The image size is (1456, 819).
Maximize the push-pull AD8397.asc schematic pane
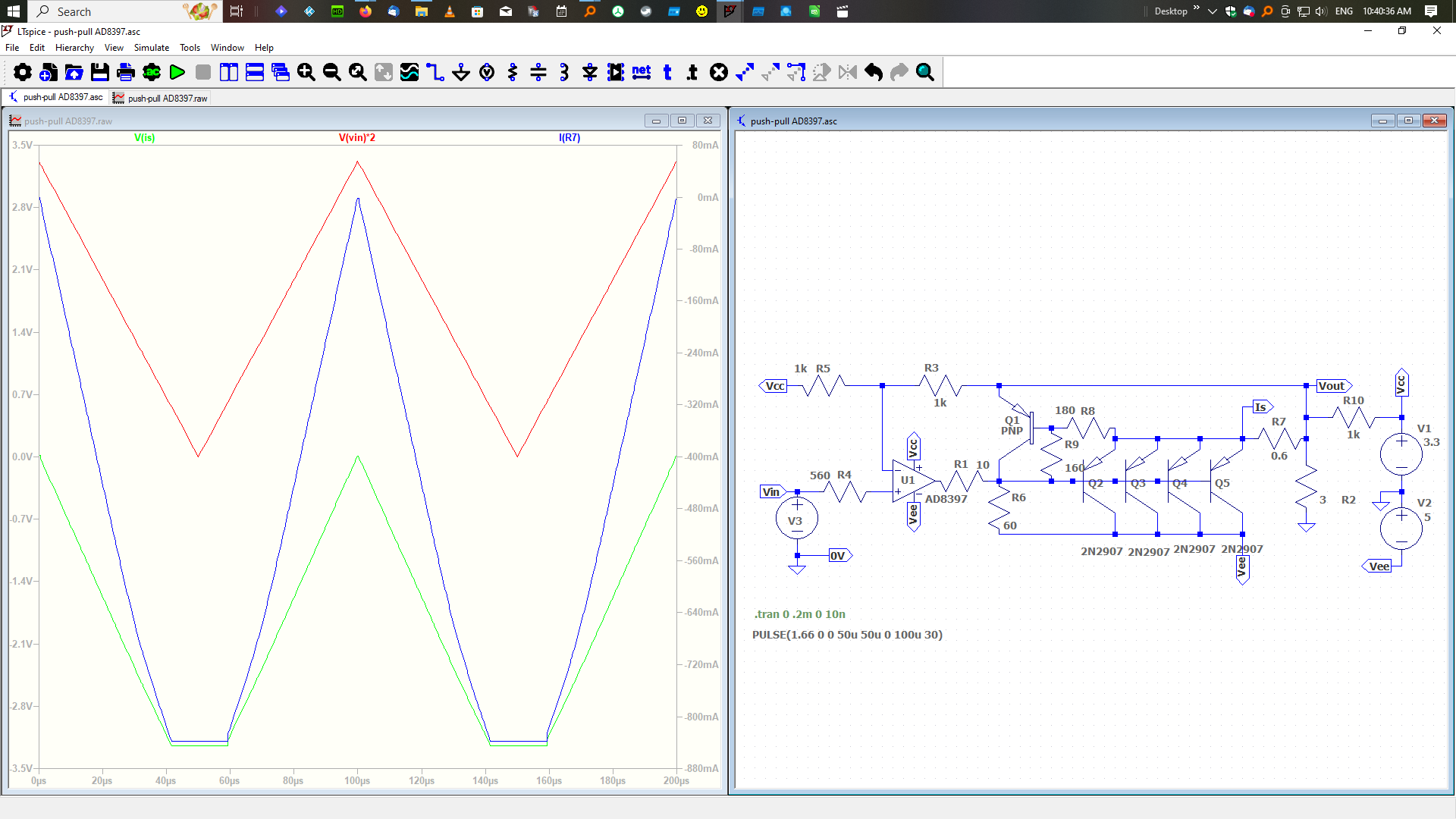click(x=1408, y=121)
